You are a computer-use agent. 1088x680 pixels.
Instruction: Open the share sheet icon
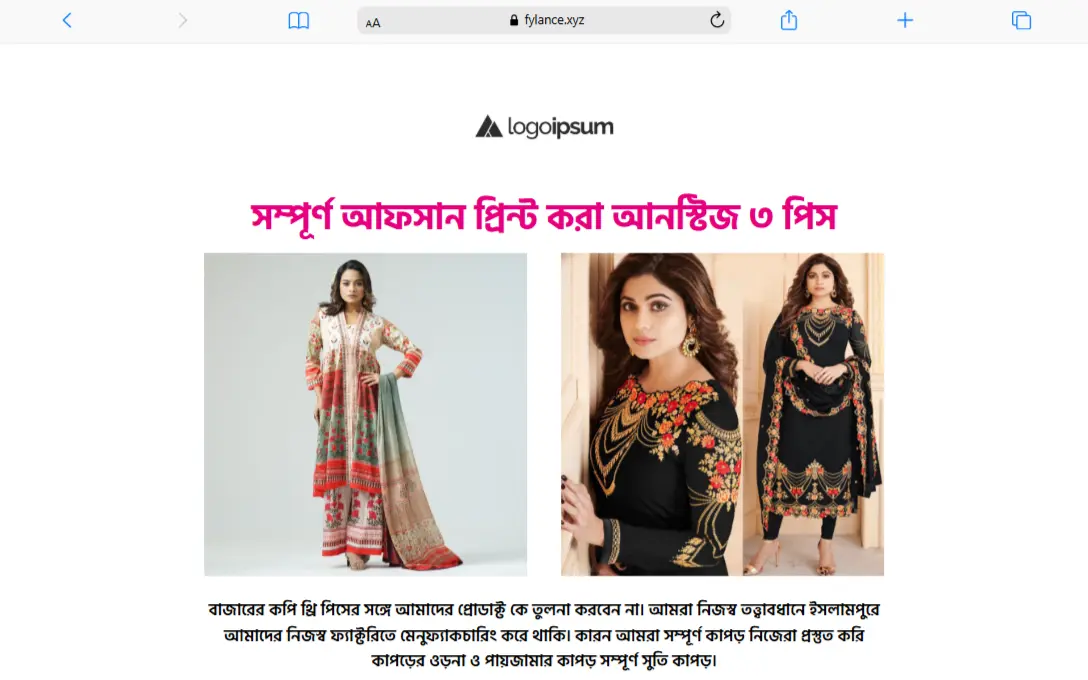pos(789,20)
